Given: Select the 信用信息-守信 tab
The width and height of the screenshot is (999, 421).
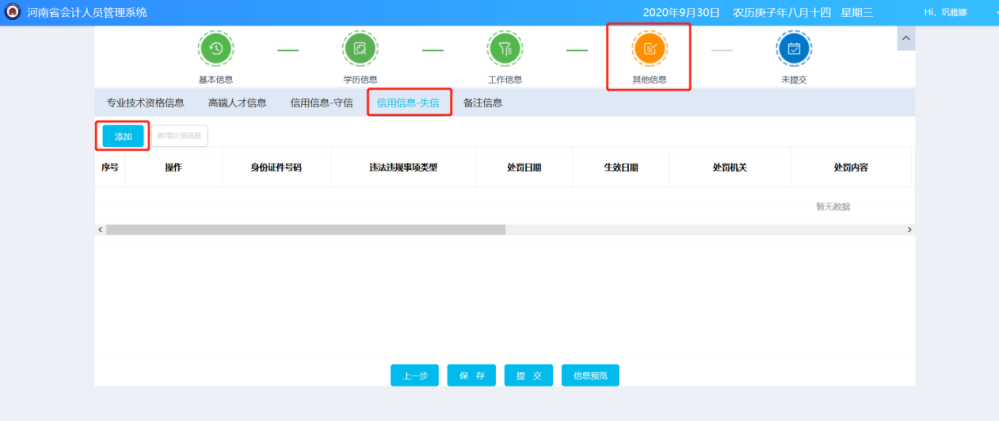Looking at the screenshot, I should 321,102.
